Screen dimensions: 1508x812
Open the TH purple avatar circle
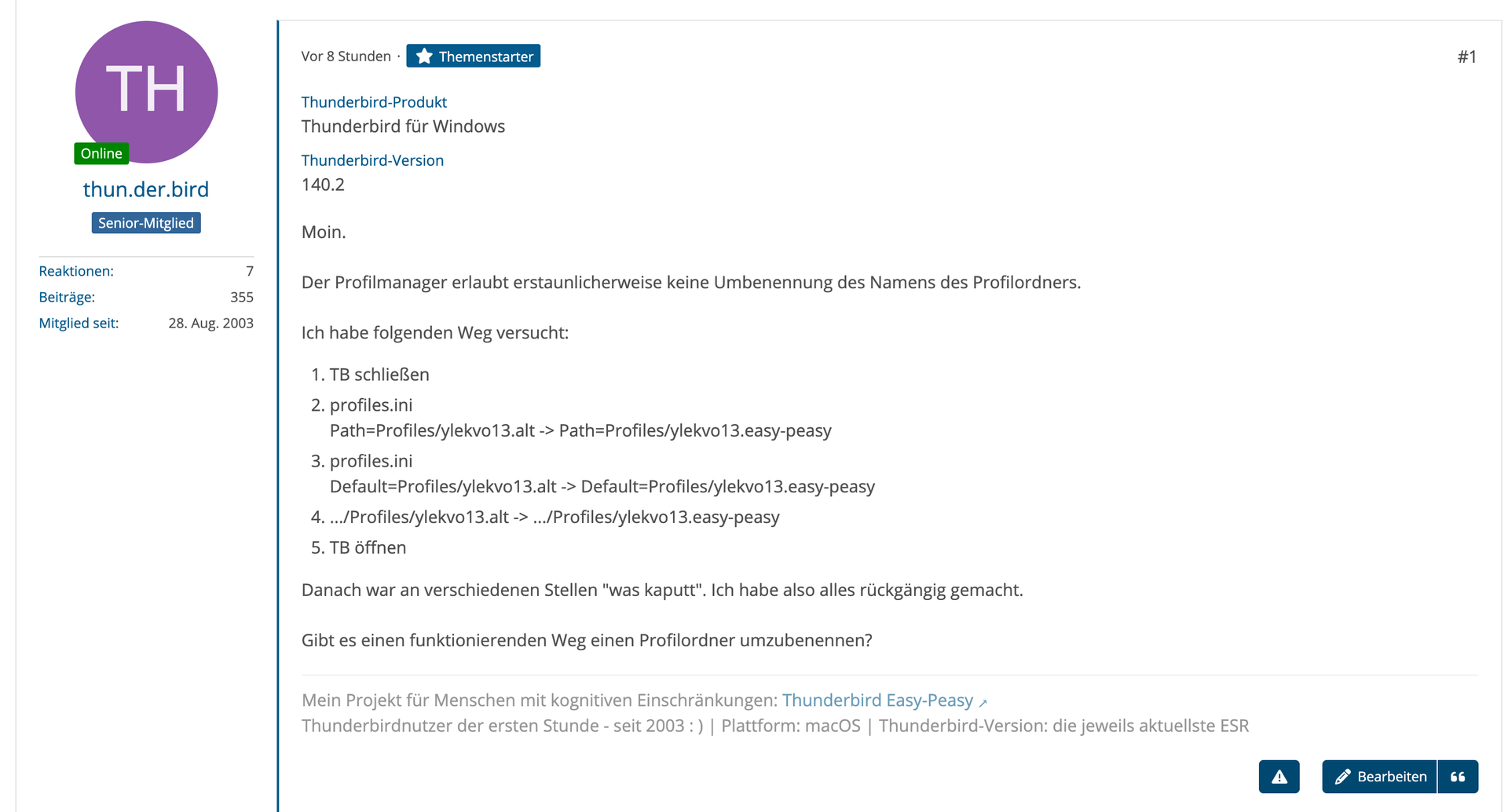(146, 92)
